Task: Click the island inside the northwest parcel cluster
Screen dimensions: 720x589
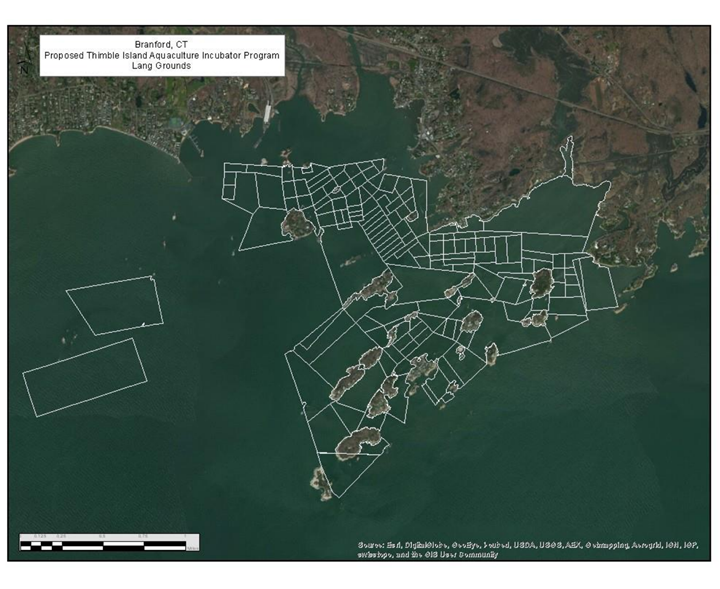Action: [x=298, y=224]
